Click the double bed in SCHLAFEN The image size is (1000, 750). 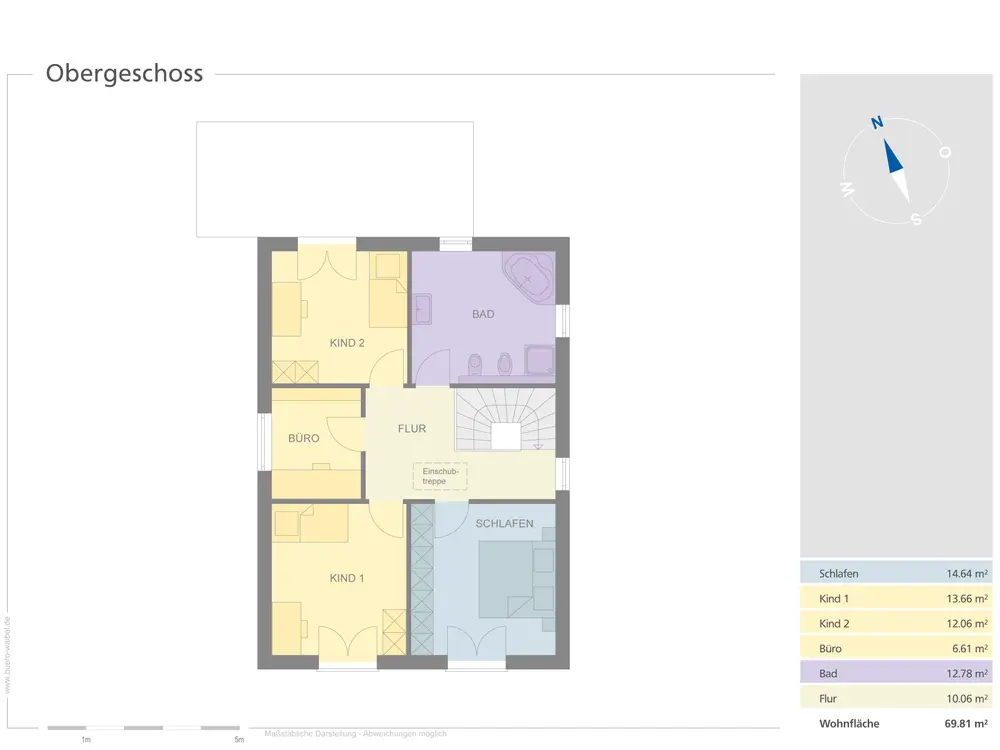point(516,580)
